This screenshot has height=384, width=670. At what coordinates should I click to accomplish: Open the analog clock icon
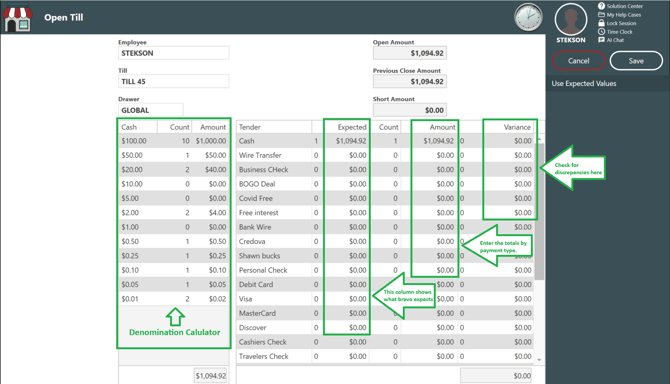tap(528, 18)
